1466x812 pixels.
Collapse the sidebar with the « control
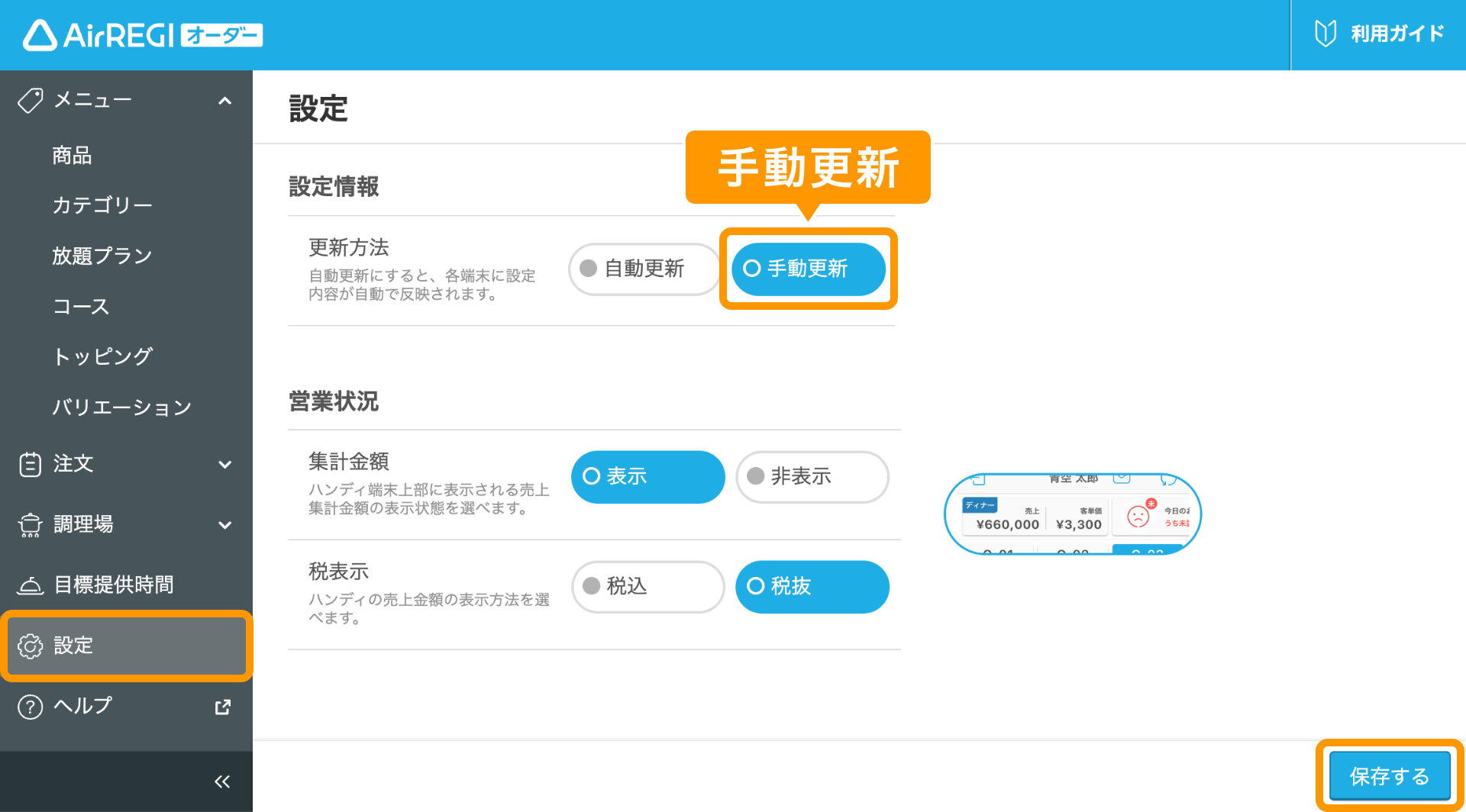click(x=222, y=781)
